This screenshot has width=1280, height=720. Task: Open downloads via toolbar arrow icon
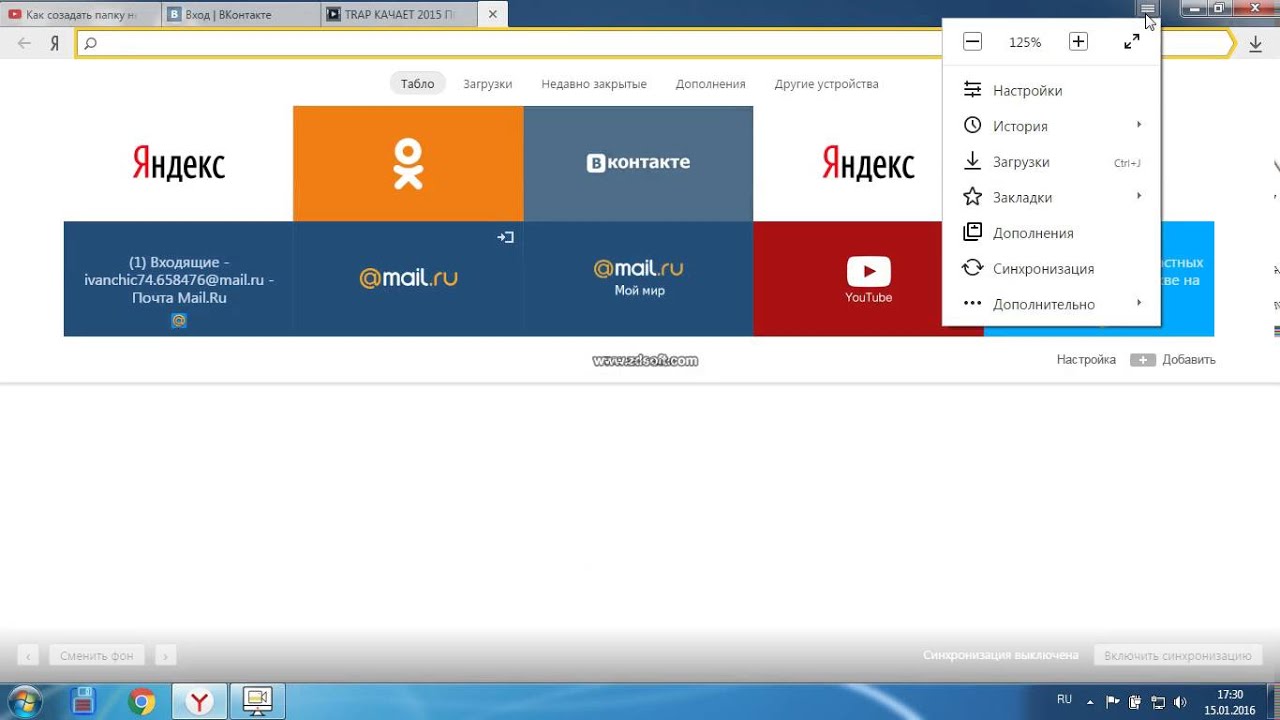[x=1256, y=43]
